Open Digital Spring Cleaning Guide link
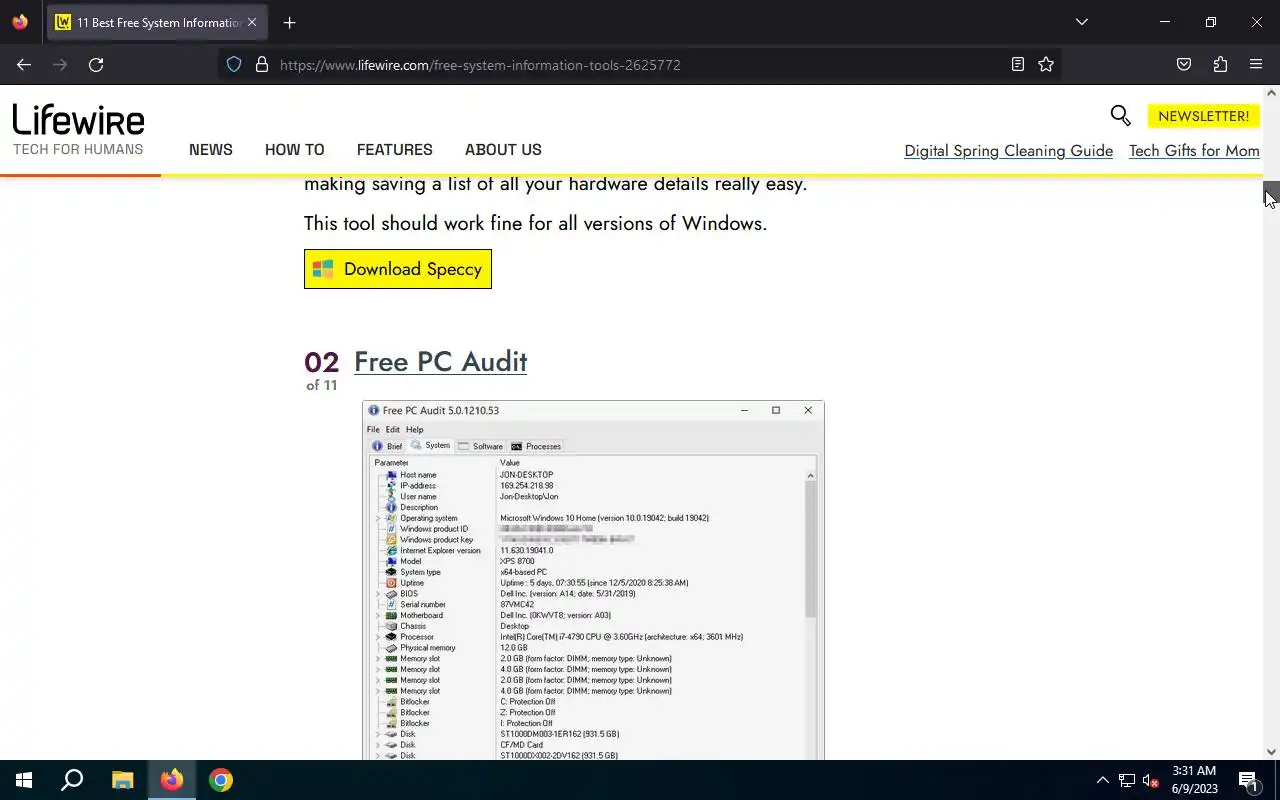Image resolution: width=1280 pixels, height=800 pixels. click(x=1008, y=151)
